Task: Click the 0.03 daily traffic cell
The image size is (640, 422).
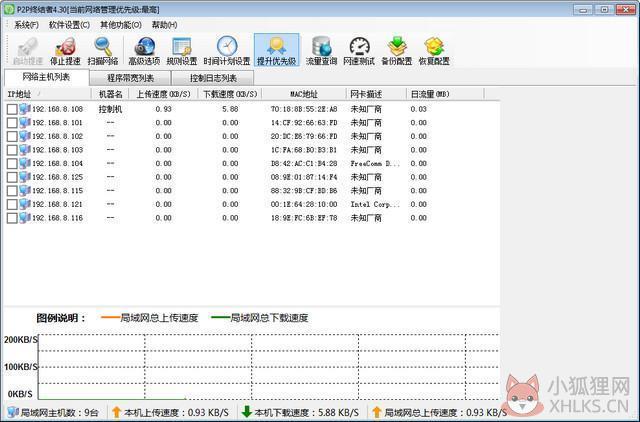Action: click(418, 109)
